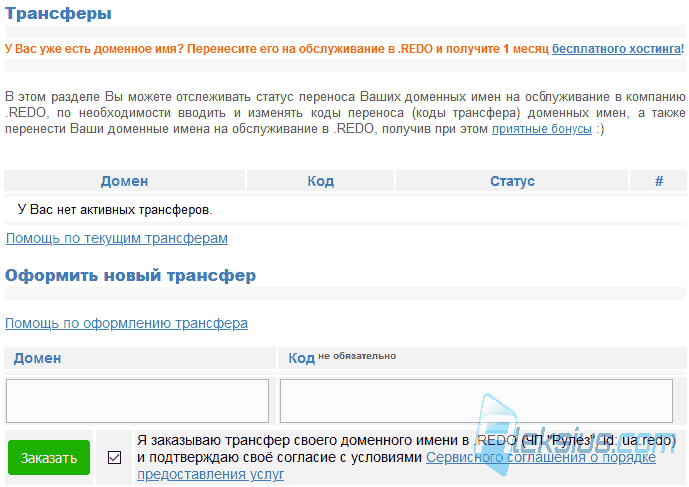This screenshot has width=689, height=487.
Task: Open 'Помощь по текущим трансферам' help link
Action: [x=117, y=238]
